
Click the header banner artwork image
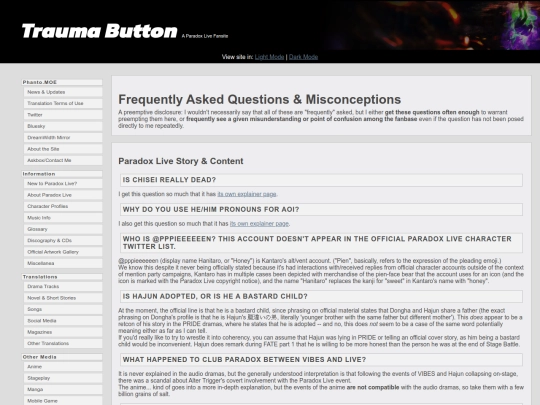pos(432,25)
